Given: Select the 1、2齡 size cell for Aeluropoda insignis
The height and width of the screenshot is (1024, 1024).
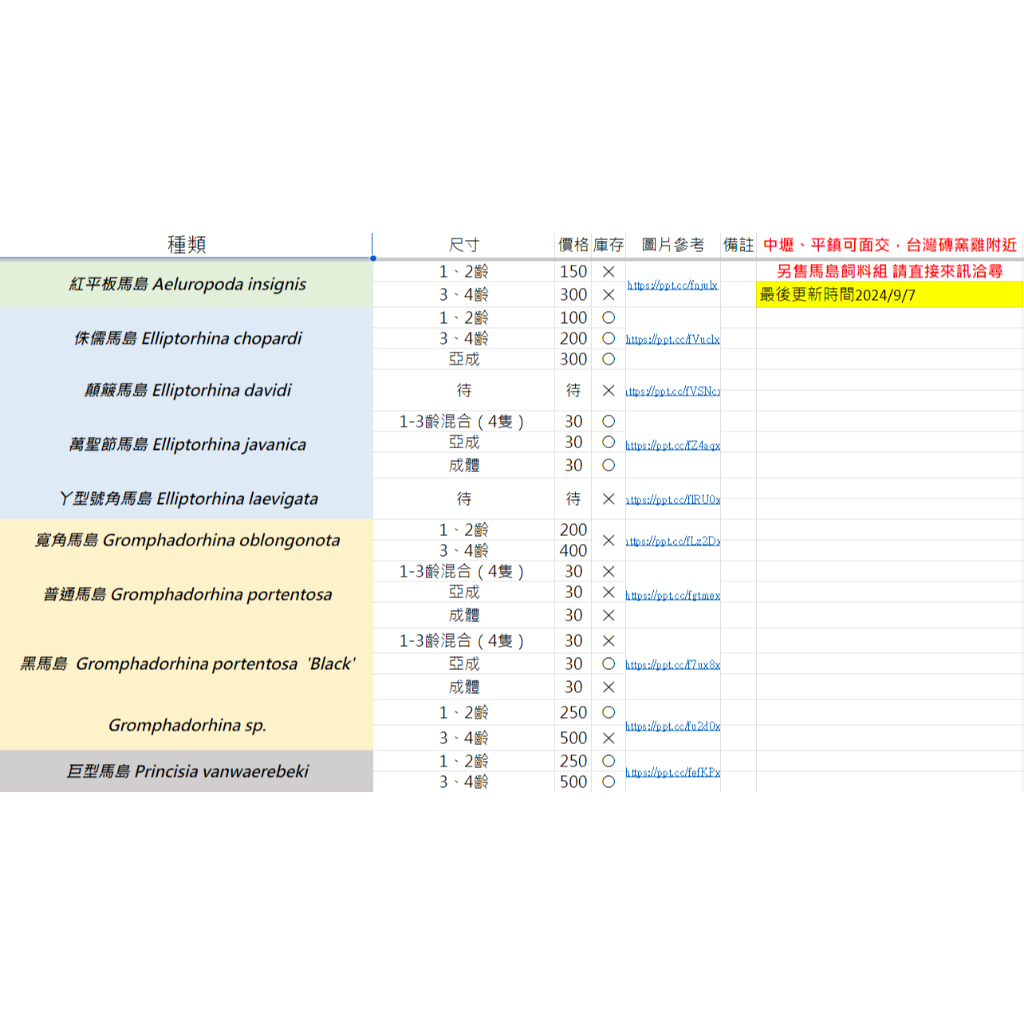Looking at the screenshot, I should pyautogui.click(x=464, y=272).
